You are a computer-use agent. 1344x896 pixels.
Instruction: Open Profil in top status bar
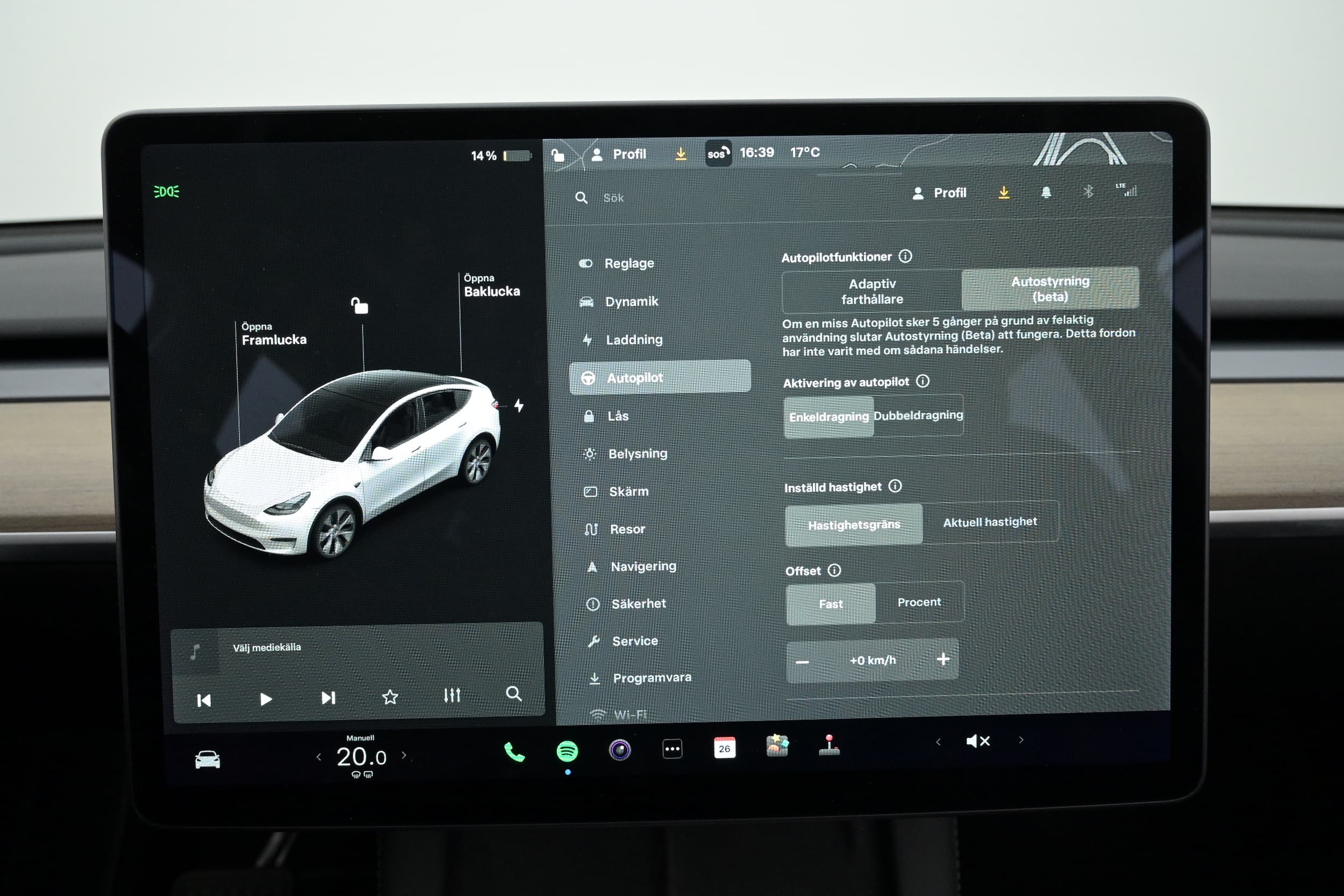pos(618,154)
